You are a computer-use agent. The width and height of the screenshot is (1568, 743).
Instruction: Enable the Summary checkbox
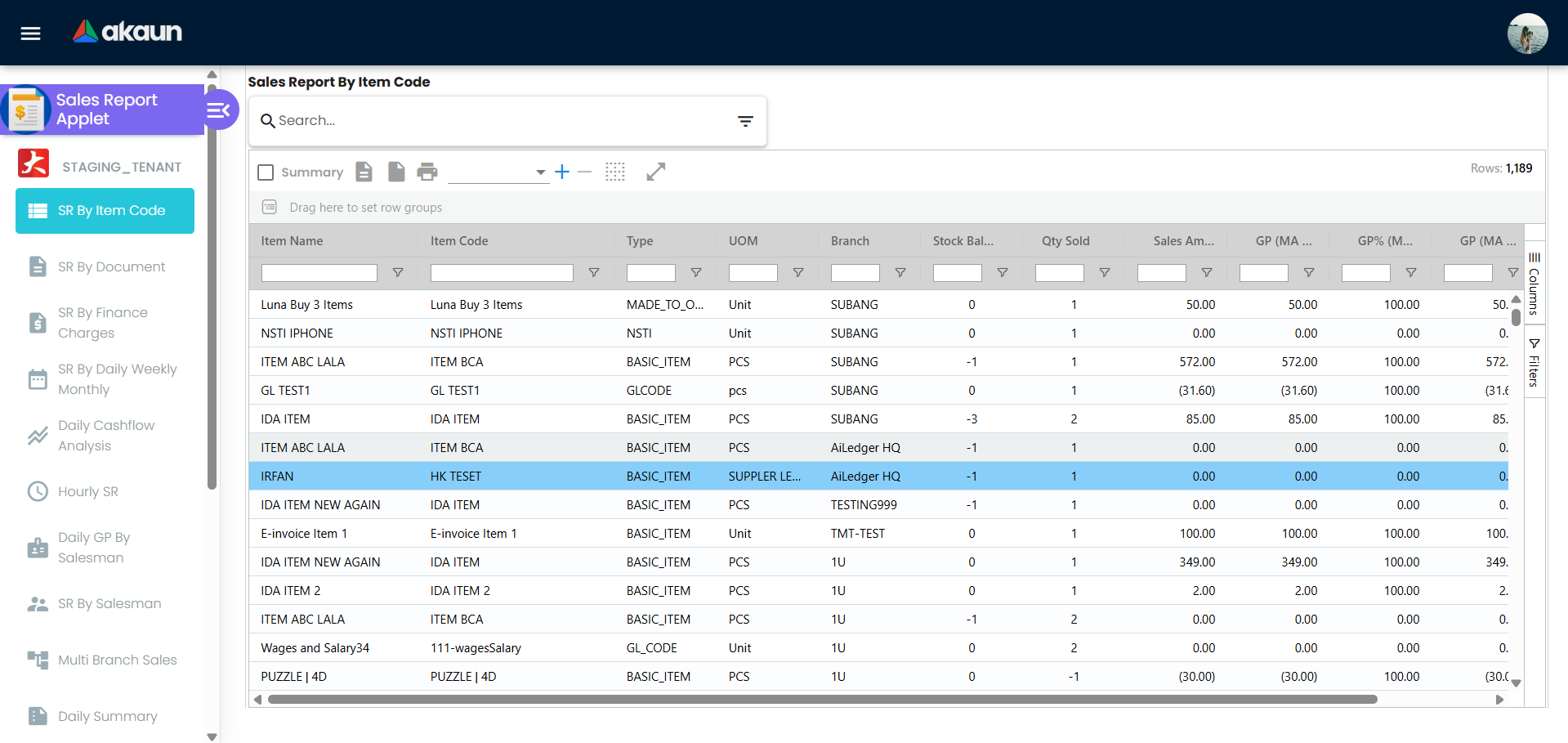tap(265, 172)
